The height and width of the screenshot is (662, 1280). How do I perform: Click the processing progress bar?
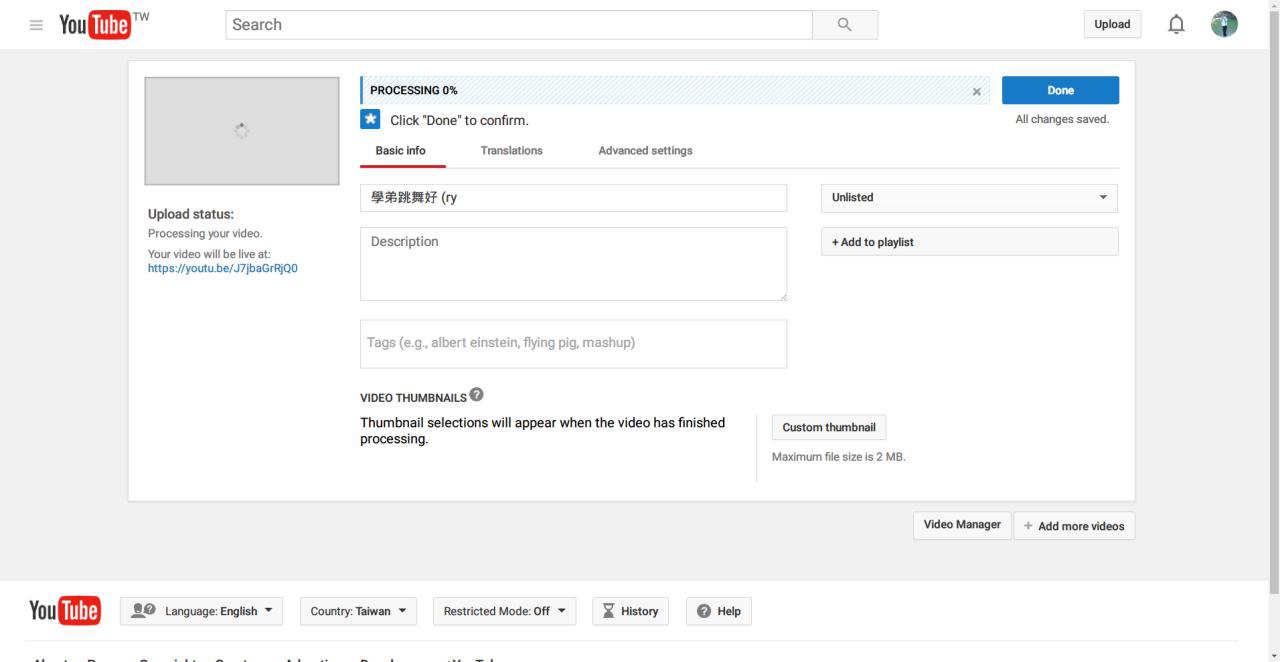pyautogui.click(x=660, y=91)
